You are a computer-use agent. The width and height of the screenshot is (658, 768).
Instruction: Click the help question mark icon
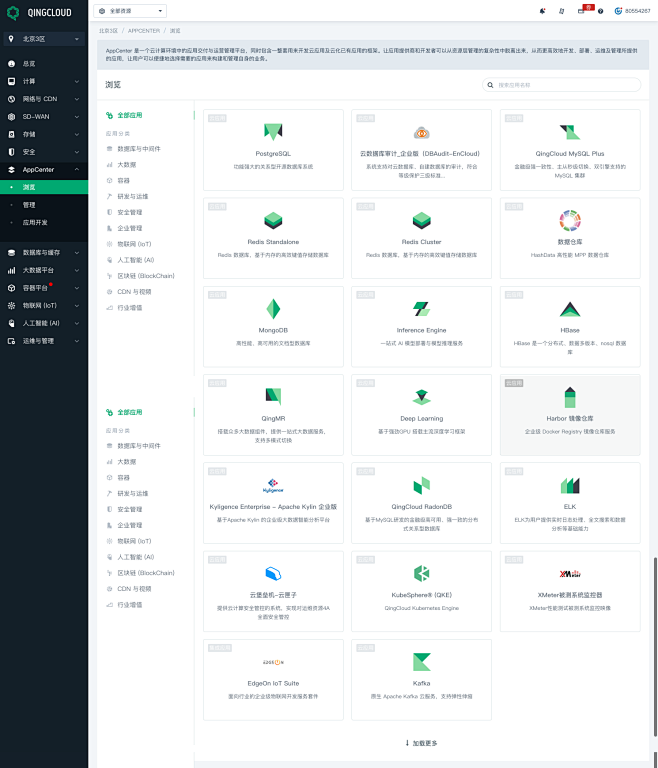601,10
